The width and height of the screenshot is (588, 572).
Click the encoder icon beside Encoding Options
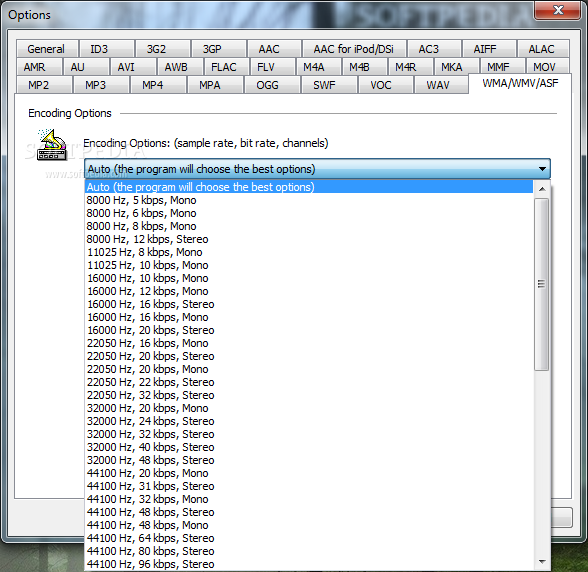pyautogui.click(x=52, y=145)
